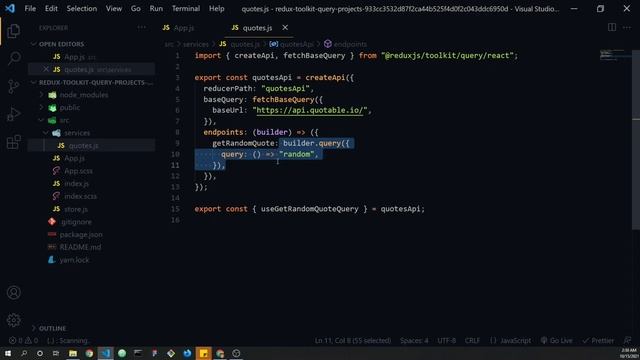The height and width of the screenshot is (360, 640).
Task: Open the Source Control view
Action: [x=13, y=86]
